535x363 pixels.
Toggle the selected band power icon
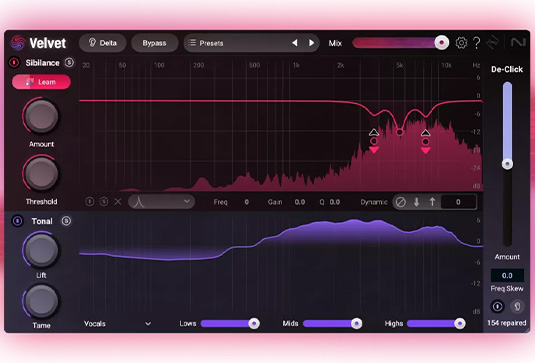pyautogui.click(x=90, y=202)
